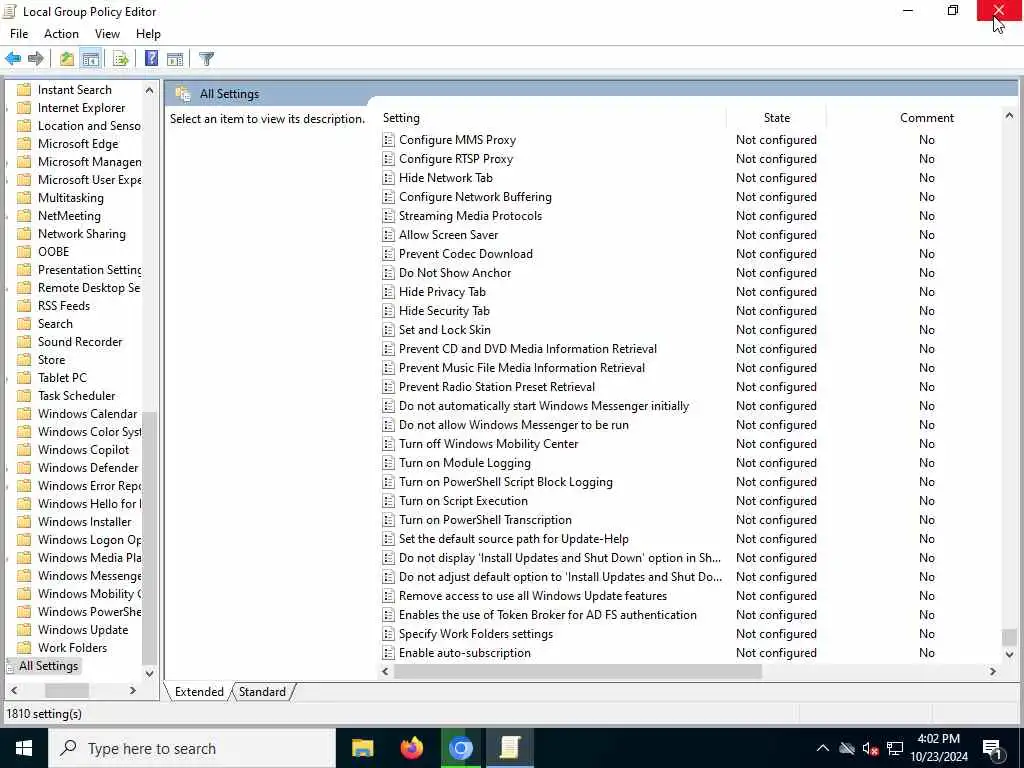The image size is (1024, 768).
Task: Open Firefox from the taskbar
Action: click(x=411, y=748)
